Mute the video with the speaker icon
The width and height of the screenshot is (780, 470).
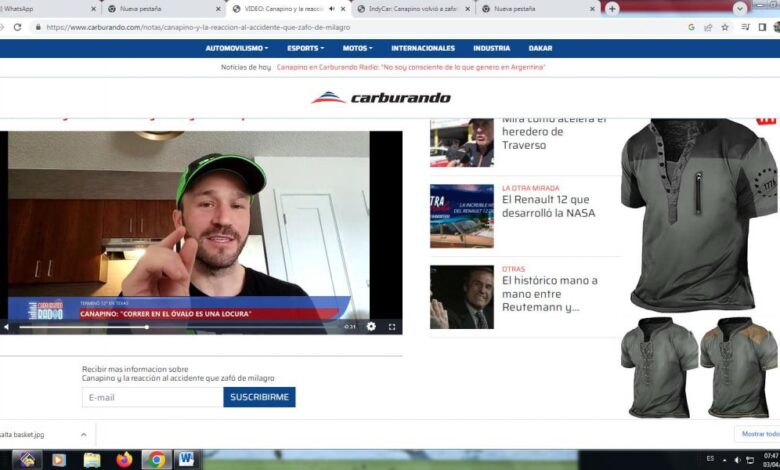pyautogui.click(x=6, y=327)
